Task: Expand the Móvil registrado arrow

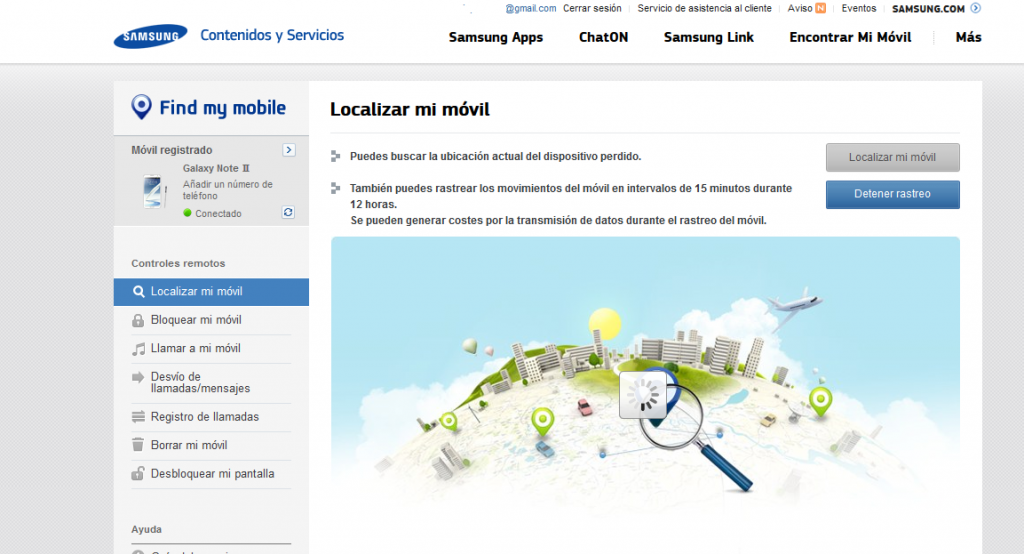Action: [x=289, y=150]
